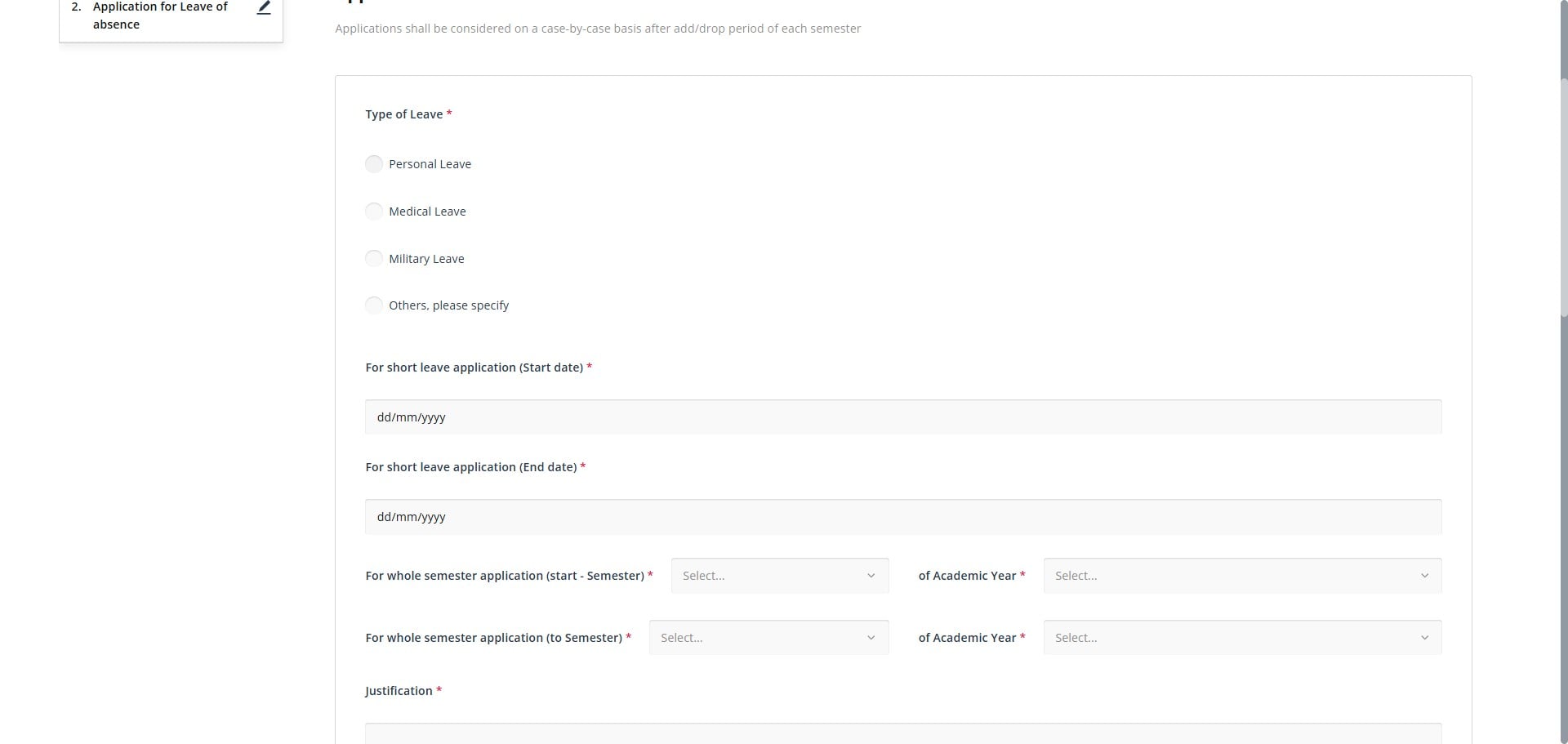This screenshot has width=1568, height=744.
Task: Focus the short leave Start date field
Action: point(903,417)
